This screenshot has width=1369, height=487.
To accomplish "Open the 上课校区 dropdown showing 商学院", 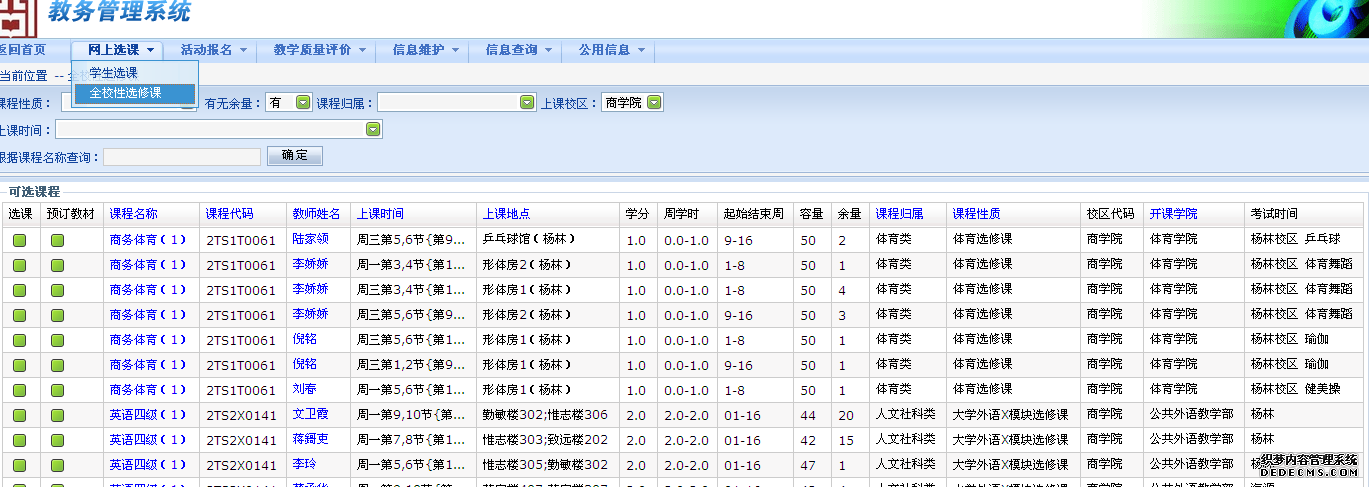I will tap(632, 102).
